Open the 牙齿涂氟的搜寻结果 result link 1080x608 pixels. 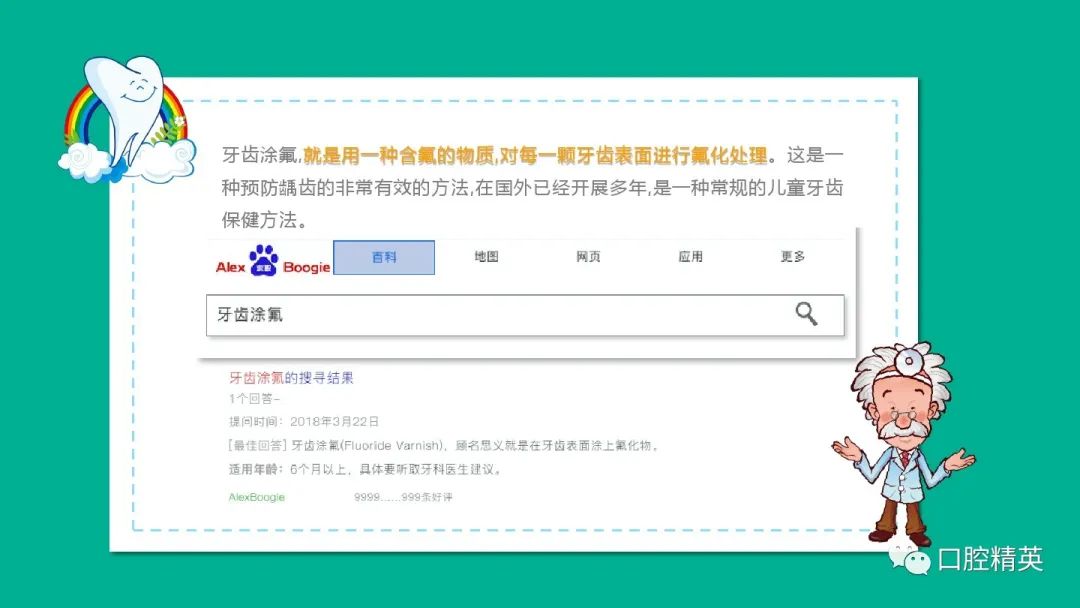[x=291, y=377]
